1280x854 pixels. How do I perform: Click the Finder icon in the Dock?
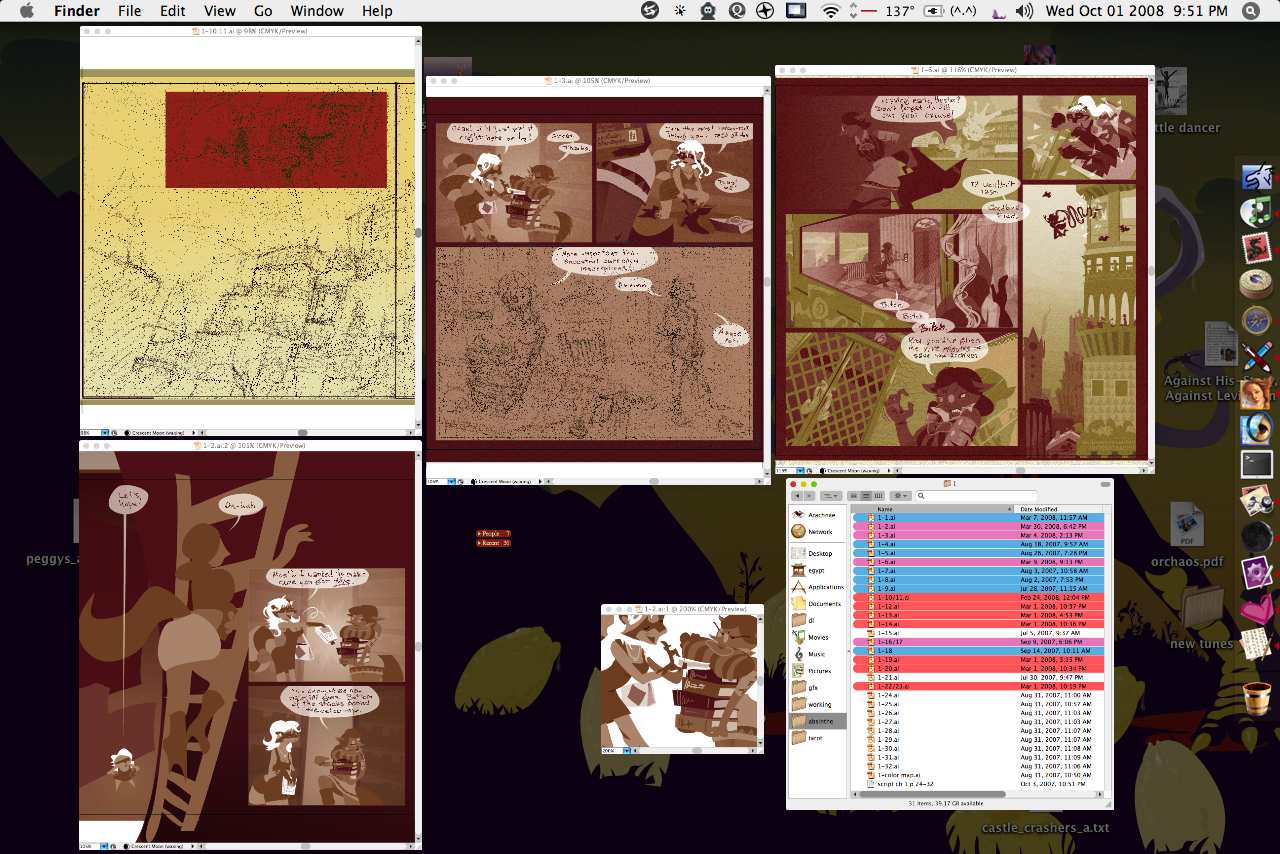pos(1256,177)
